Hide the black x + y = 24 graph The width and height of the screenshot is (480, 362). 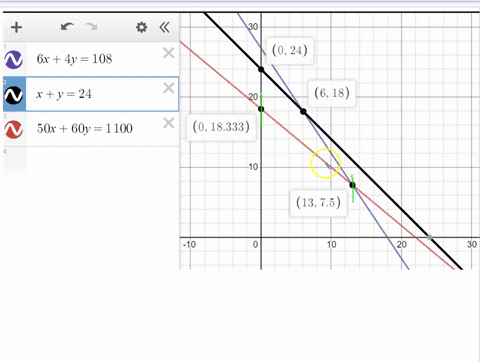coord(14,95)
